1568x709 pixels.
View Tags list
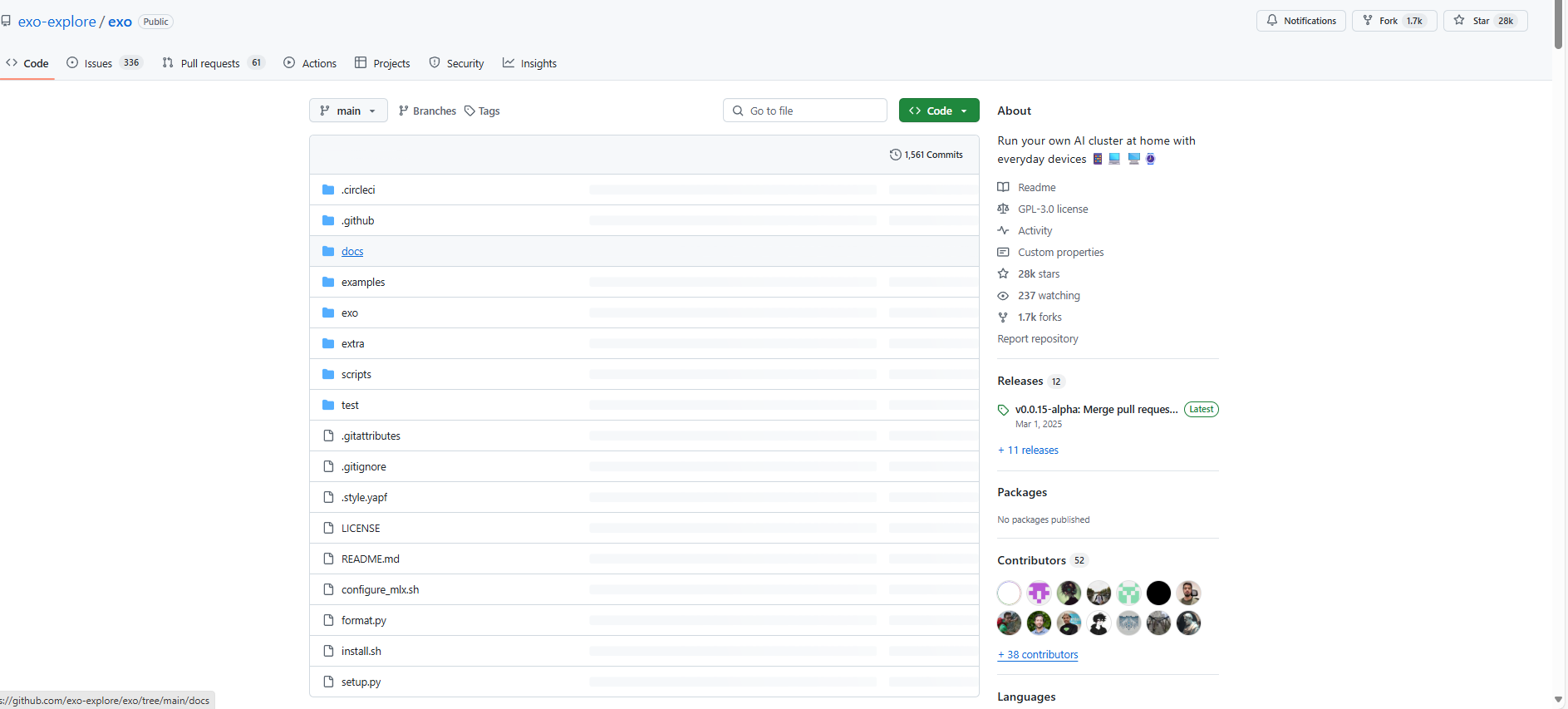coord(482,111)
